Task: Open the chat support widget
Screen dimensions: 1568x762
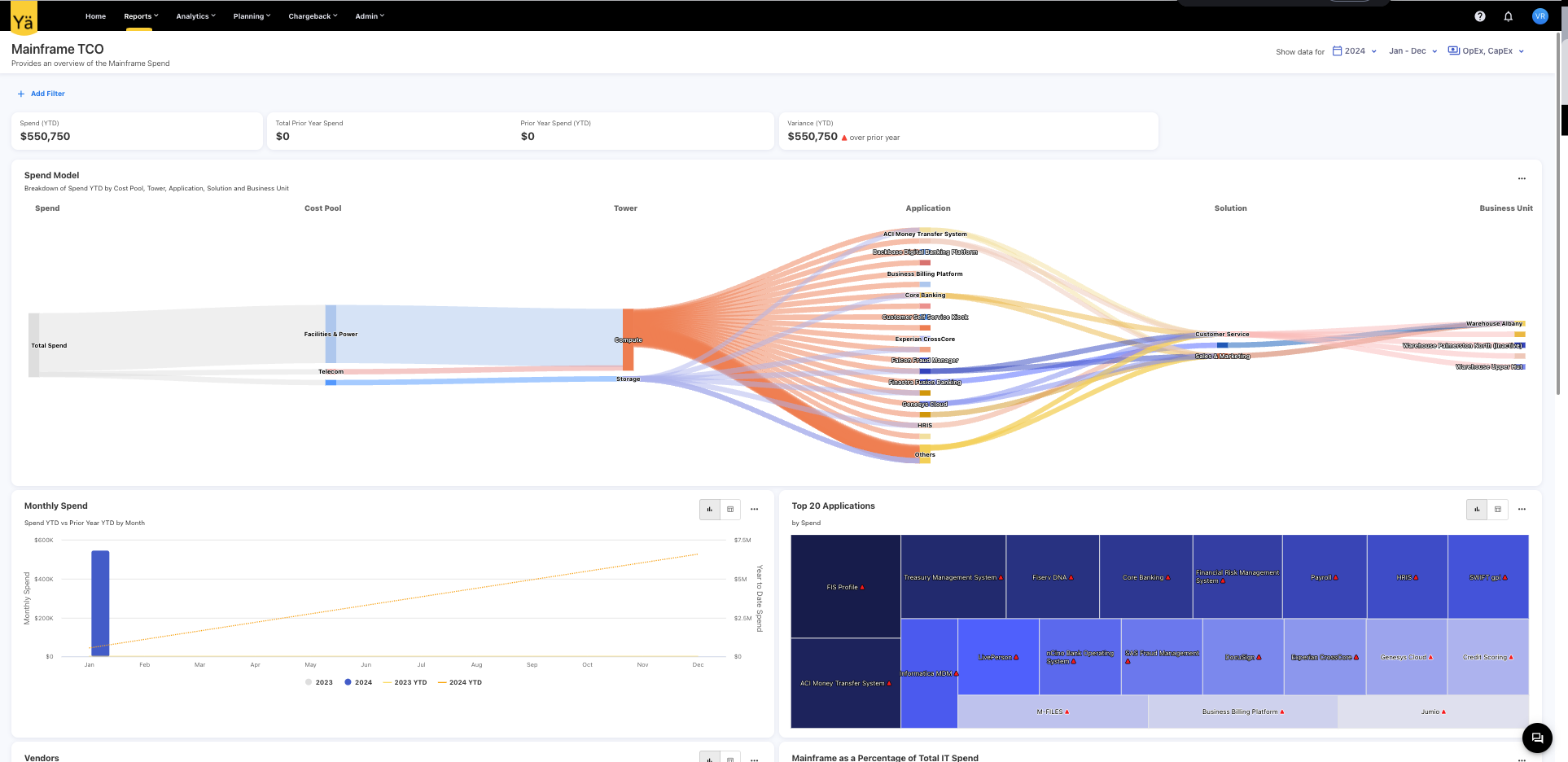Action: 1536,738
